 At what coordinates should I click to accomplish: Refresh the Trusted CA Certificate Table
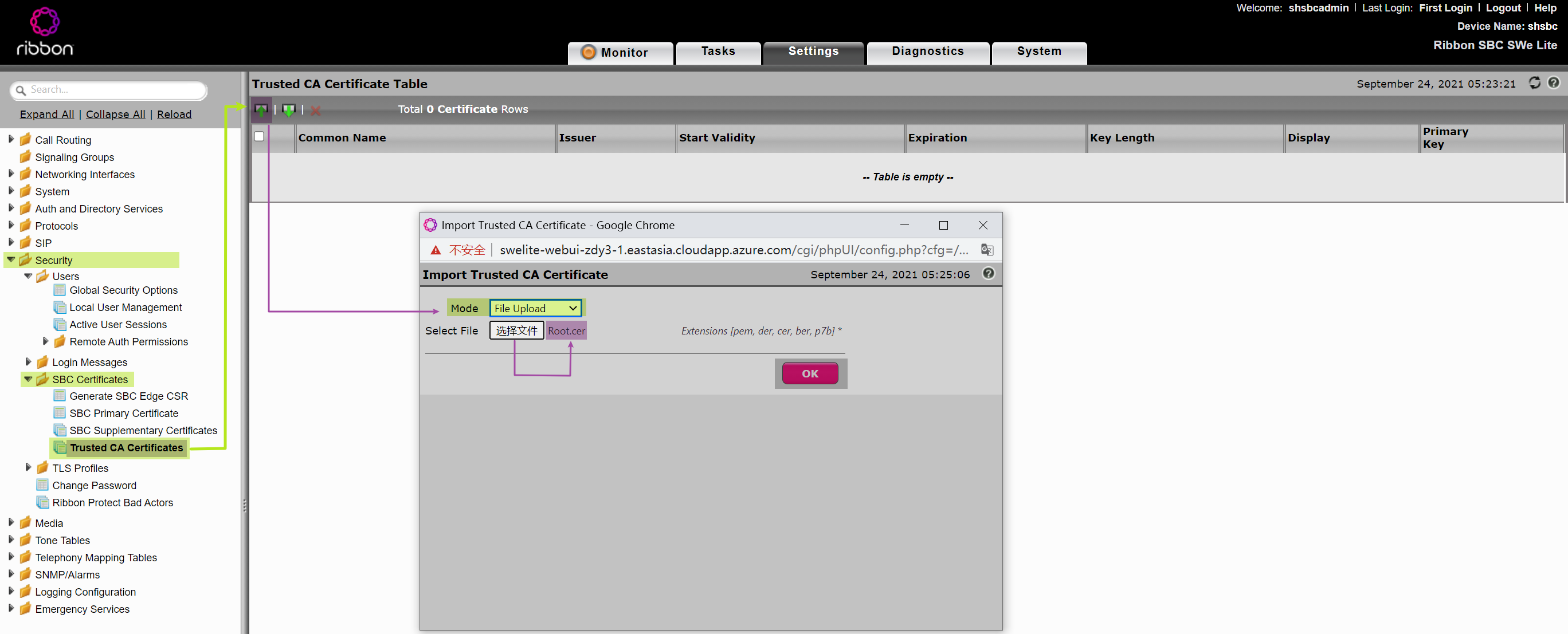click(x=1534, y=82)
